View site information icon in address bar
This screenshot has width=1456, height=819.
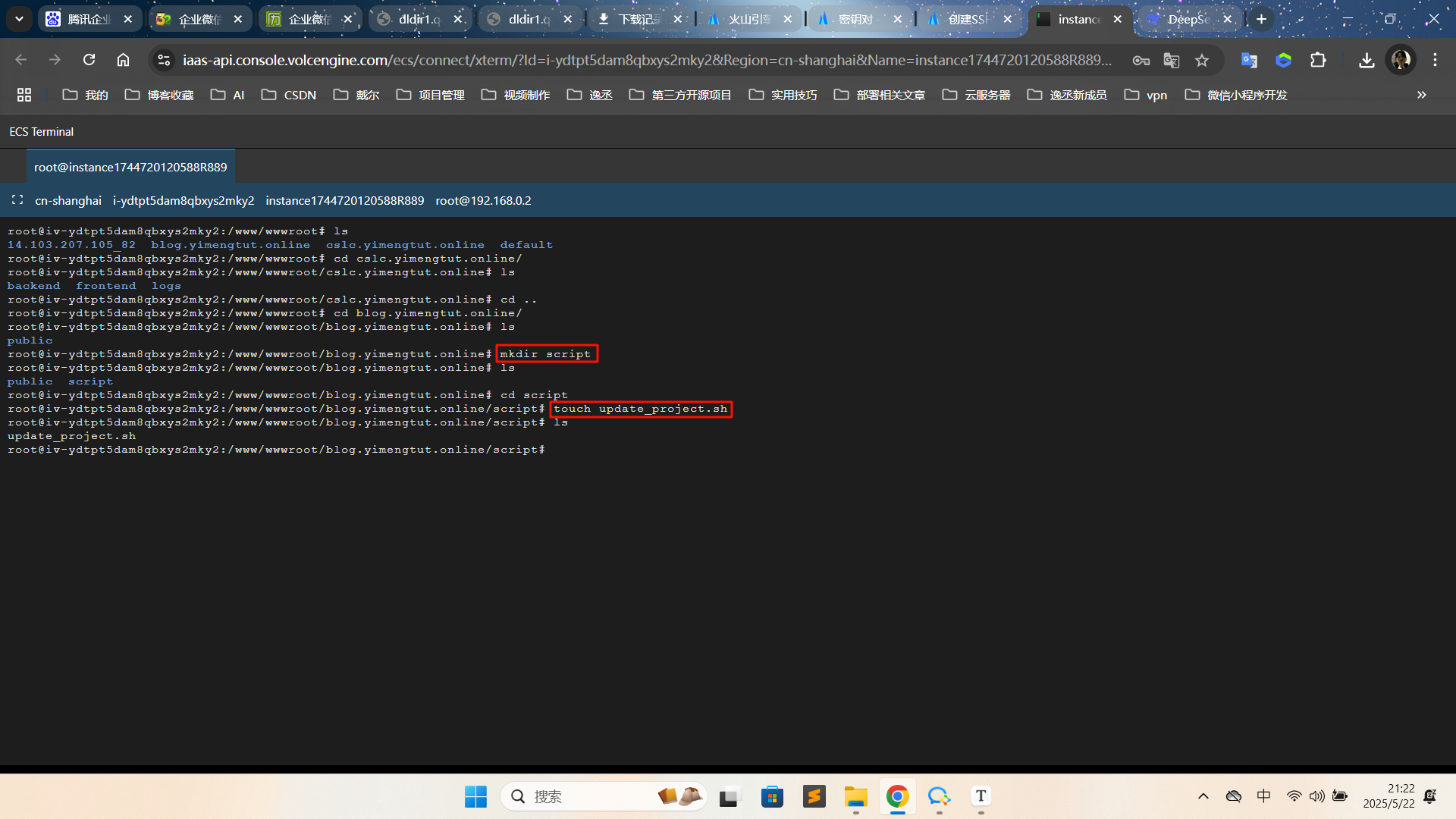(164, 60)
